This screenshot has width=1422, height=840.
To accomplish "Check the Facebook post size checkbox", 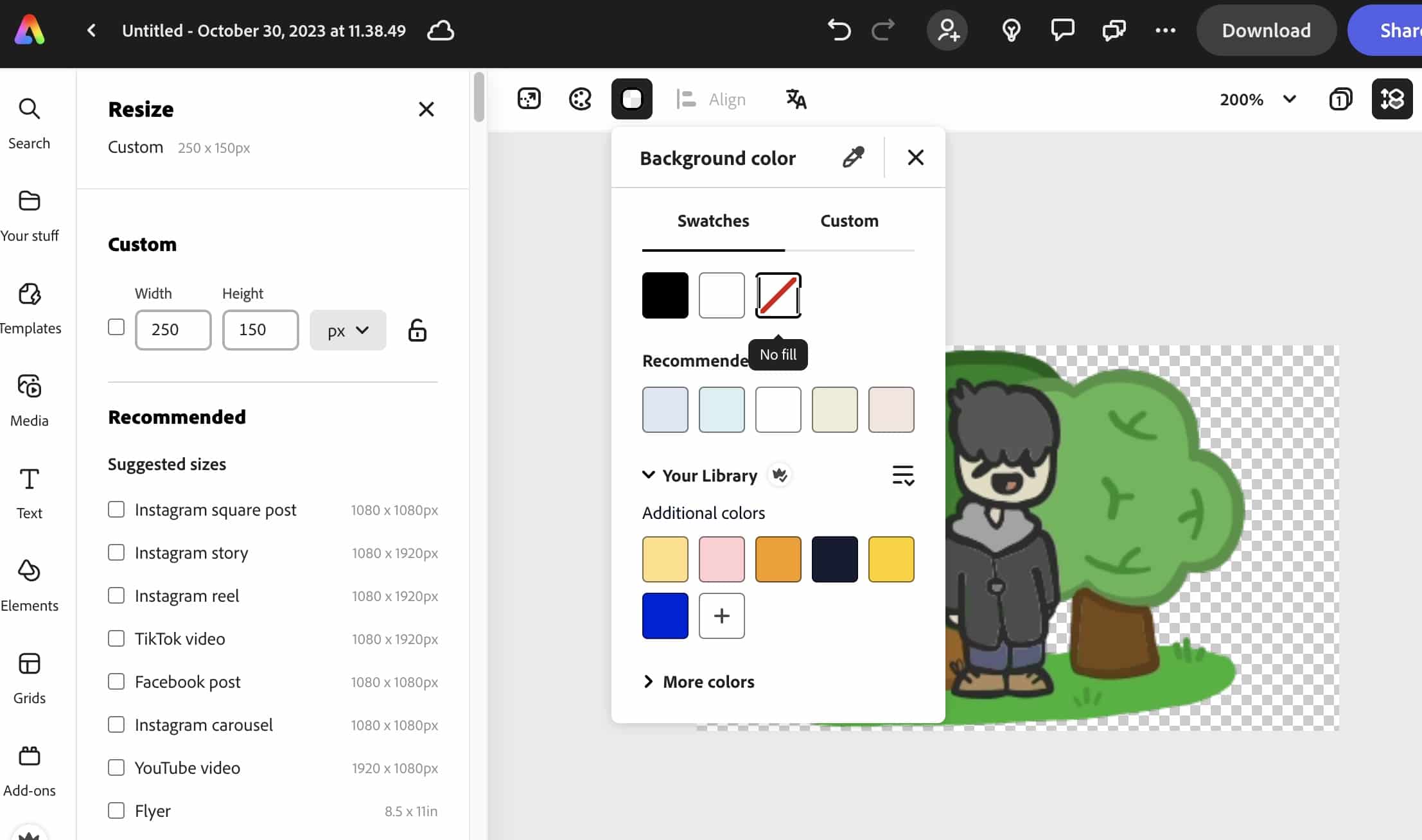I will click(116, 681).
